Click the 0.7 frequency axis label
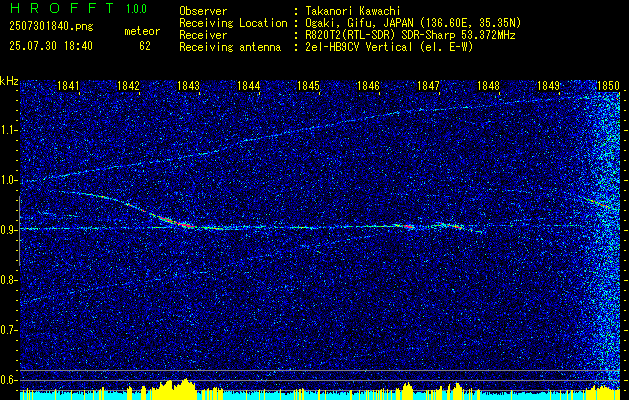The image size is (629, 400). [8, 330]
